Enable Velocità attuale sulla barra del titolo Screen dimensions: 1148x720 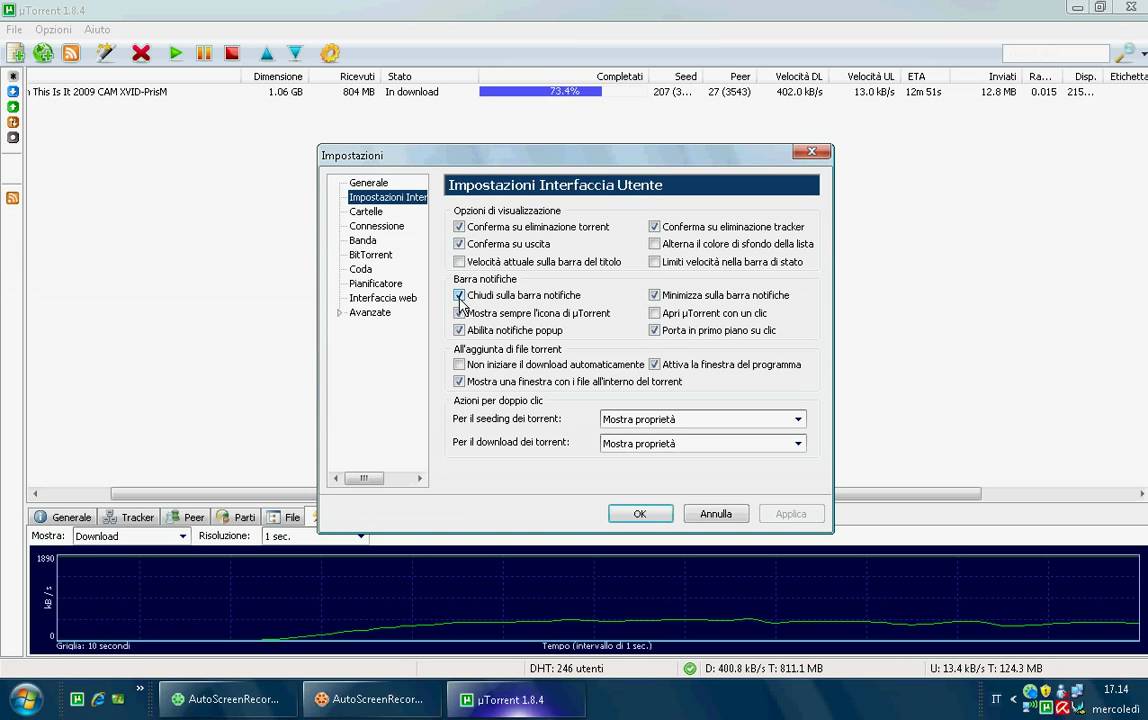click(459, 261)
